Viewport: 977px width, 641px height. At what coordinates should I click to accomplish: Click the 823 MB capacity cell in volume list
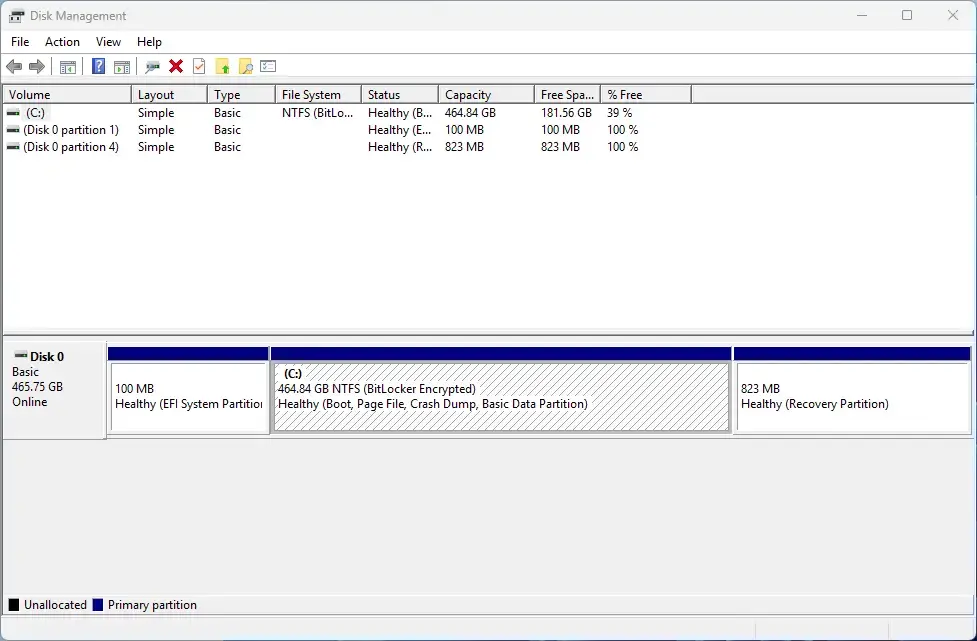click(464, 147)
